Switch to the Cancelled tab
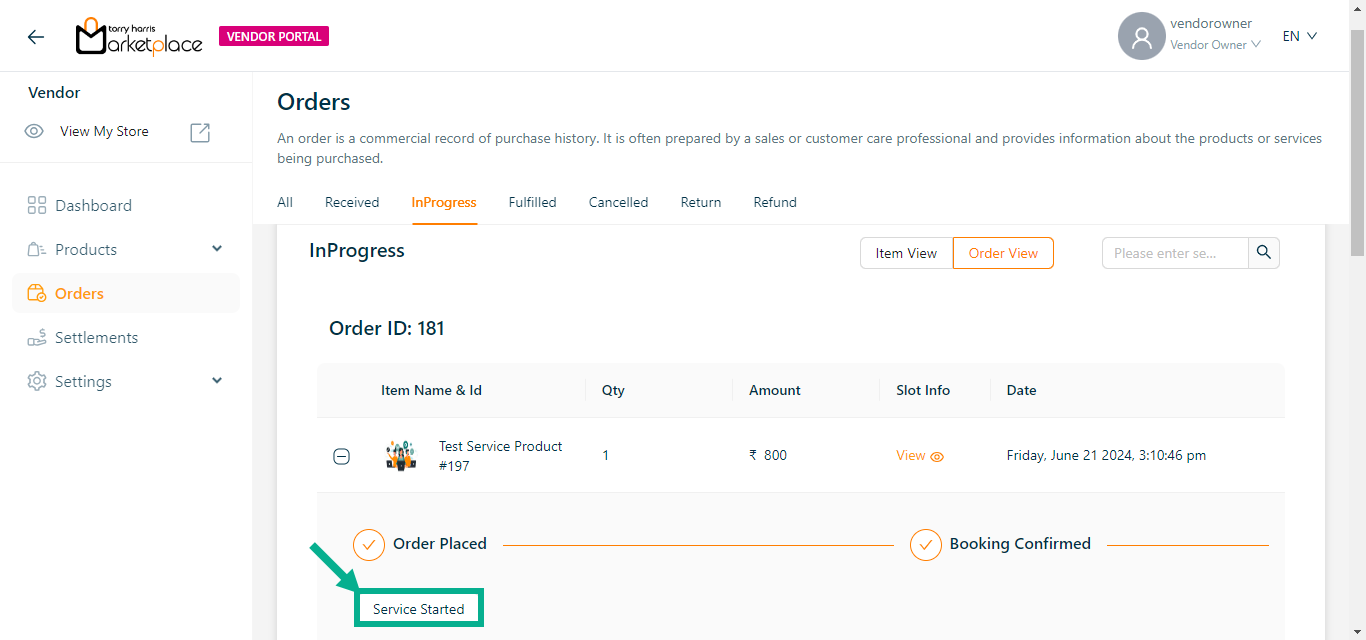Viewport: 1366px width, 640px height. [x=618, y=202]
